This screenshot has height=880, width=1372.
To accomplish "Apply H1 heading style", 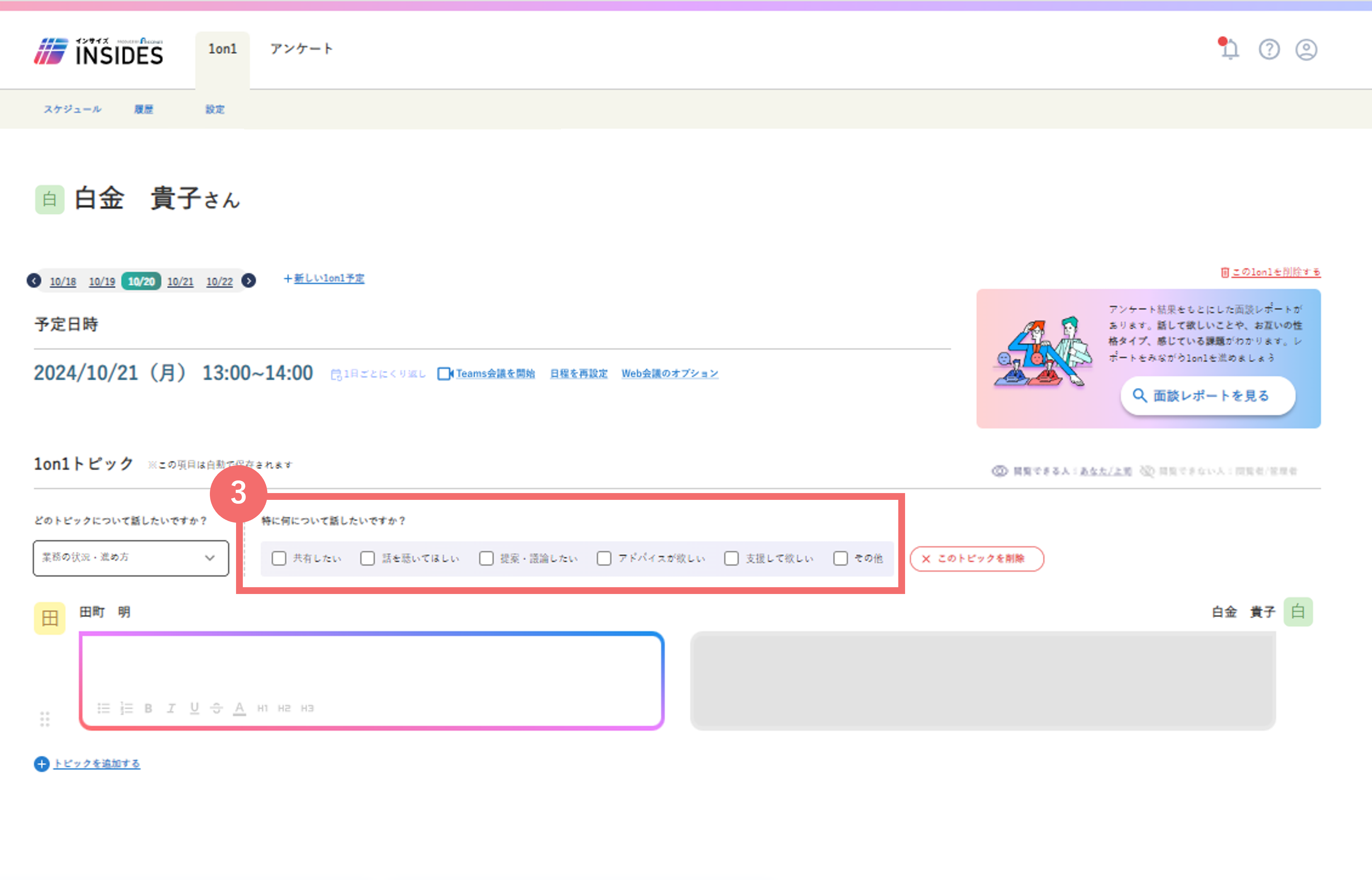I will click(x=263, y=708).
